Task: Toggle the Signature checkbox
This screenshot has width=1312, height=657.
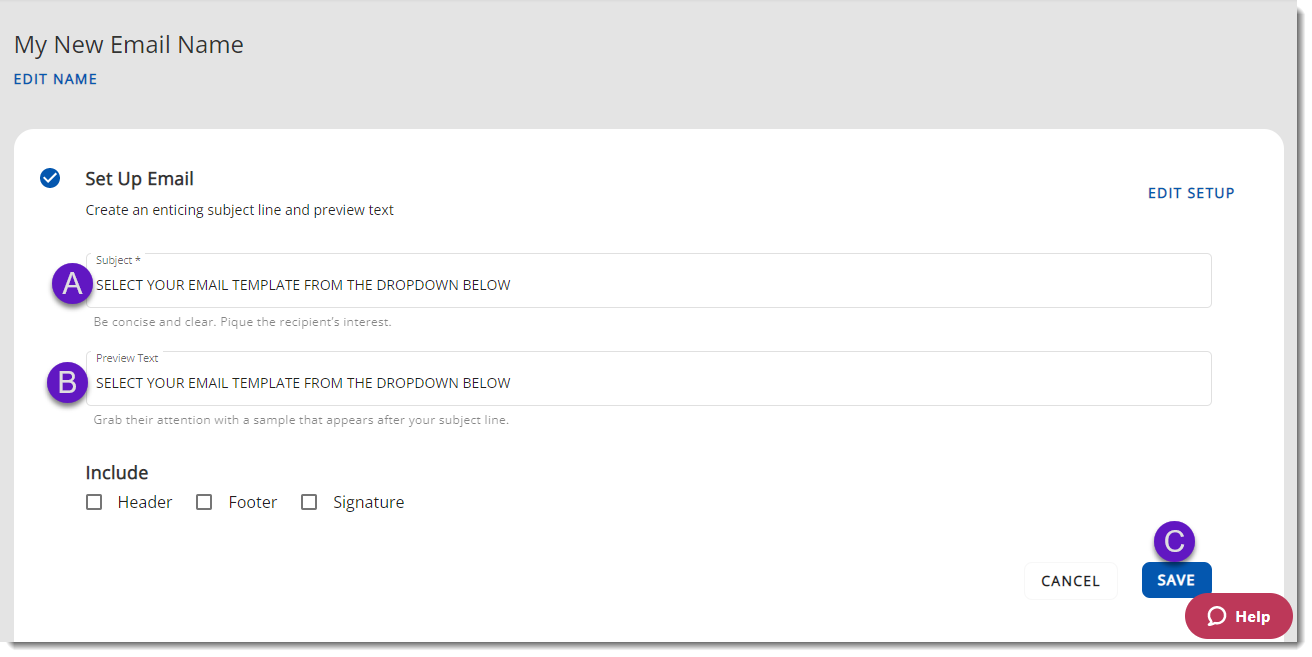Action: click(309, 502)
